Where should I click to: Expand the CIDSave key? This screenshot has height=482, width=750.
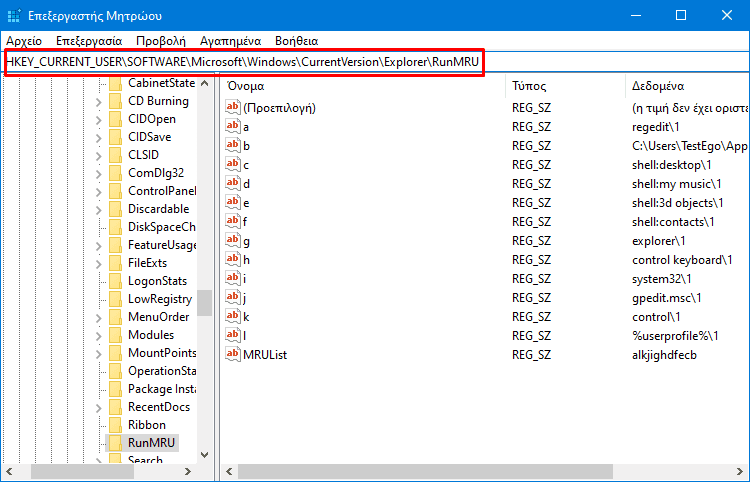(x=99, y=138)
